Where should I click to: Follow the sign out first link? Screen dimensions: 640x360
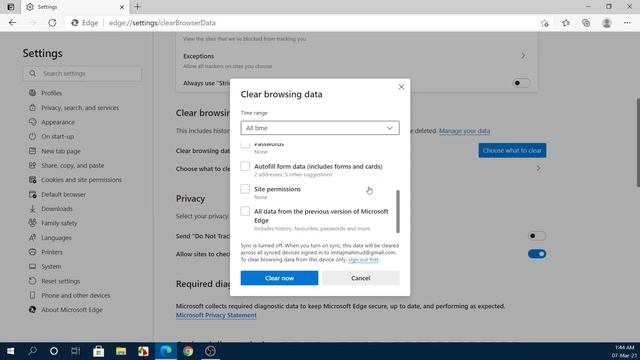pyautogui.click(x=363, y=260)
